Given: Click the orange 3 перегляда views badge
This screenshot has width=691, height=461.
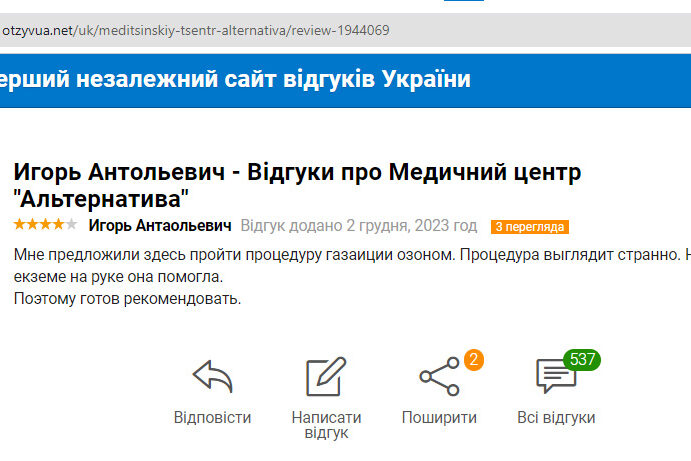Looking at the screenshot, I should (x=530, y=226).
